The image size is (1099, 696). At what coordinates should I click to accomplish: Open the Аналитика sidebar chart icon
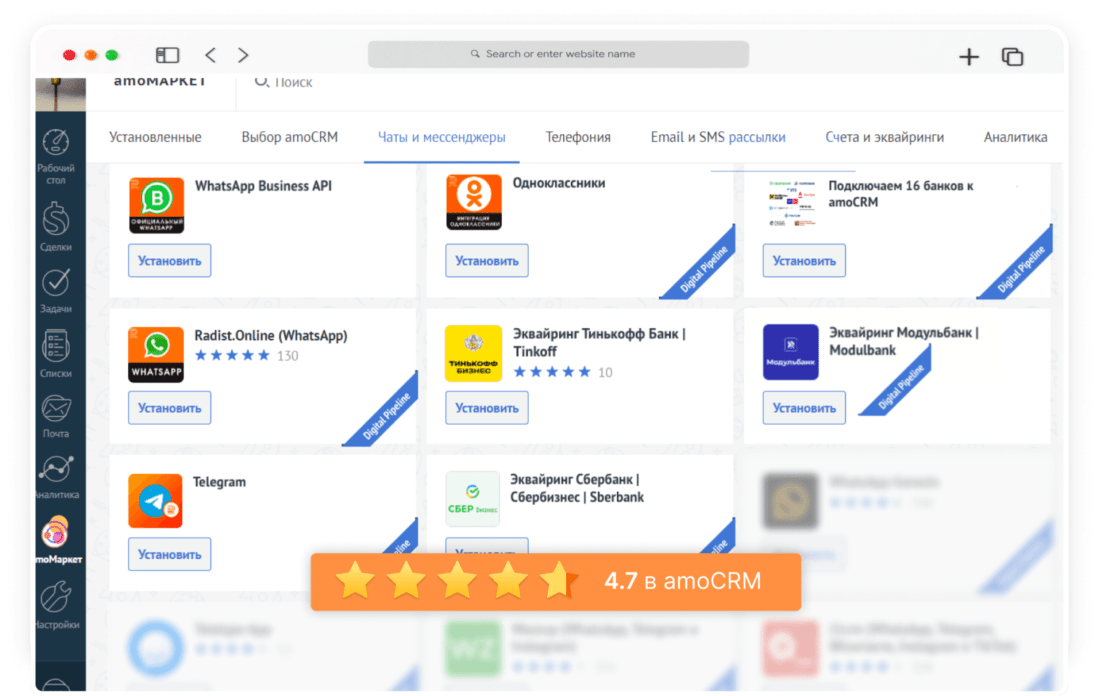pos(56,469)
